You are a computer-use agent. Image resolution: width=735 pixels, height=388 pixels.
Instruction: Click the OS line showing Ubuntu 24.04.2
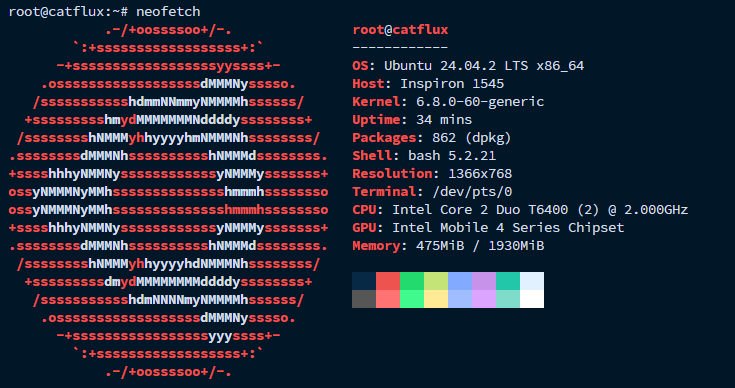468,66
